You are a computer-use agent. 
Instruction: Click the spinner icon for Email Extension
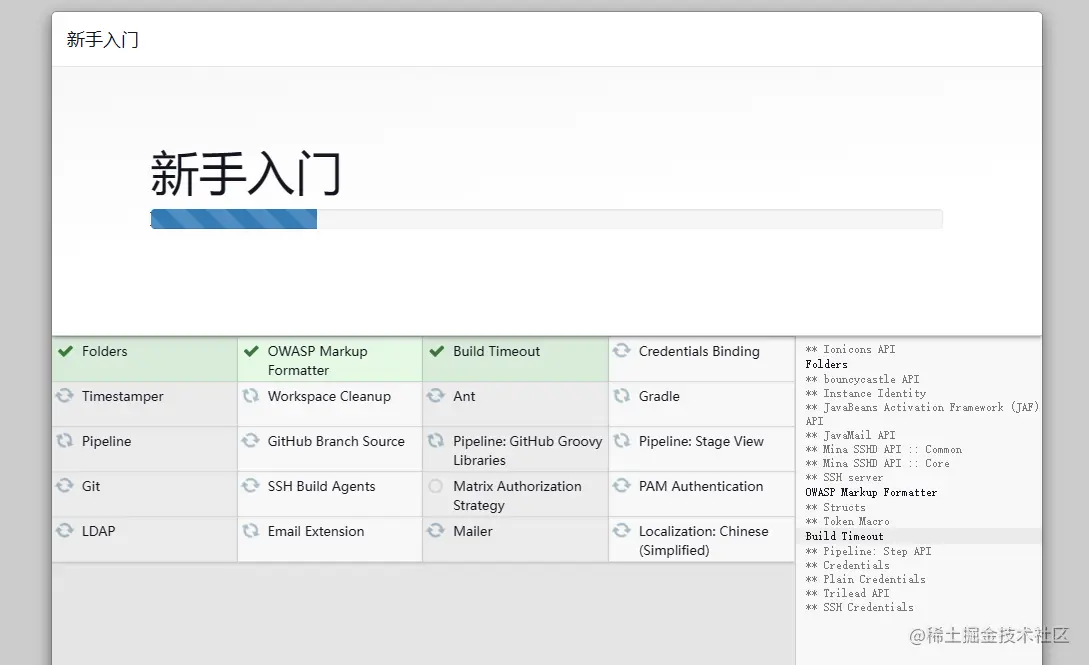(251, 530)
